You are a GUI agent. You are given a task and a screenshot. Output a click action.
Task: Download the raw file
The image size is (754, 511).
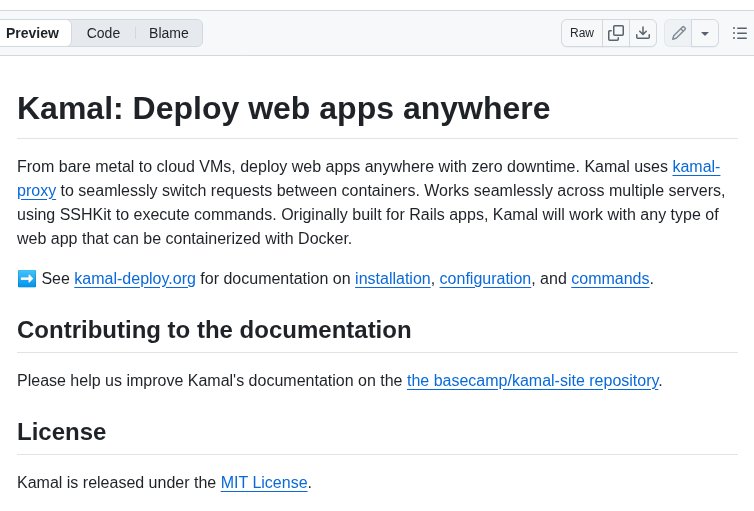(643, 33)
